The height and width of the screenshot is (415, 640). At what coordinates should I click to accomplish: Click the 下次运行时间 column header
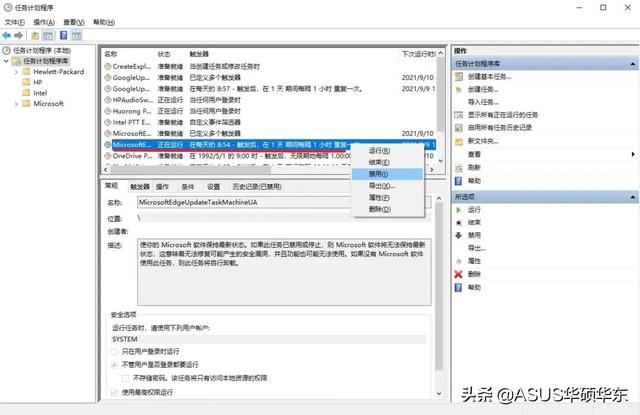click(x=418, y=54)
